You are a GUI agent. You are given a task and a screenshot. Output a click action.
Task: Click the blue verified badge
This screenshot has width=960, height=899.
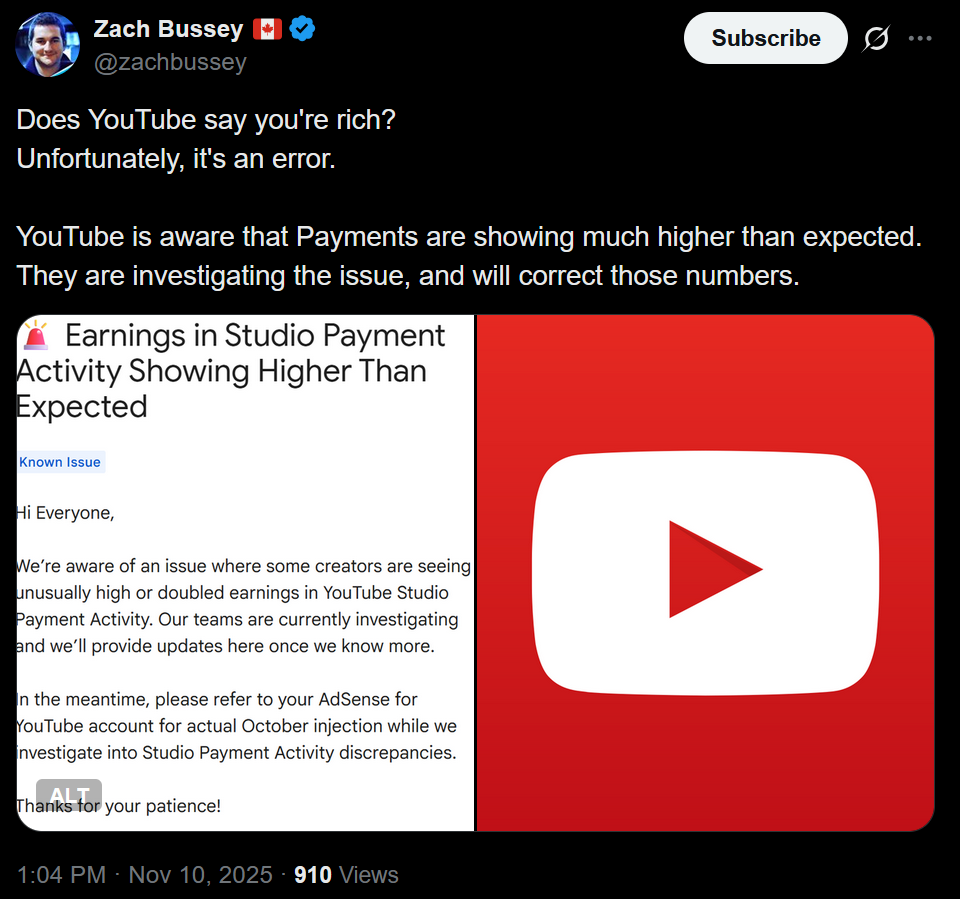coord(302,29)
